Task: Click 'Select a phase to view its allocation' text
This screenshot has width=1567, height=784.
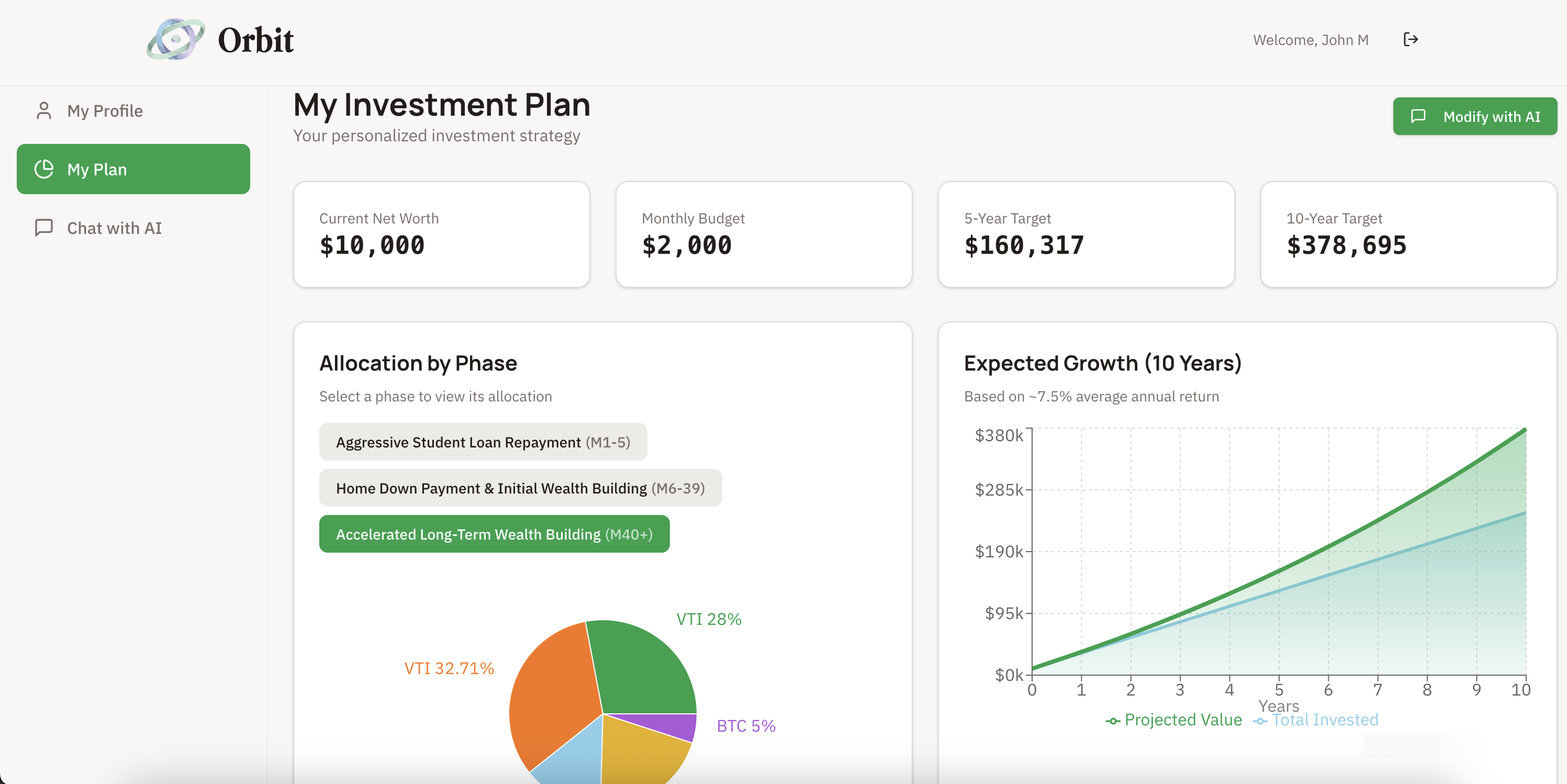Action: [x=435, y=397]
